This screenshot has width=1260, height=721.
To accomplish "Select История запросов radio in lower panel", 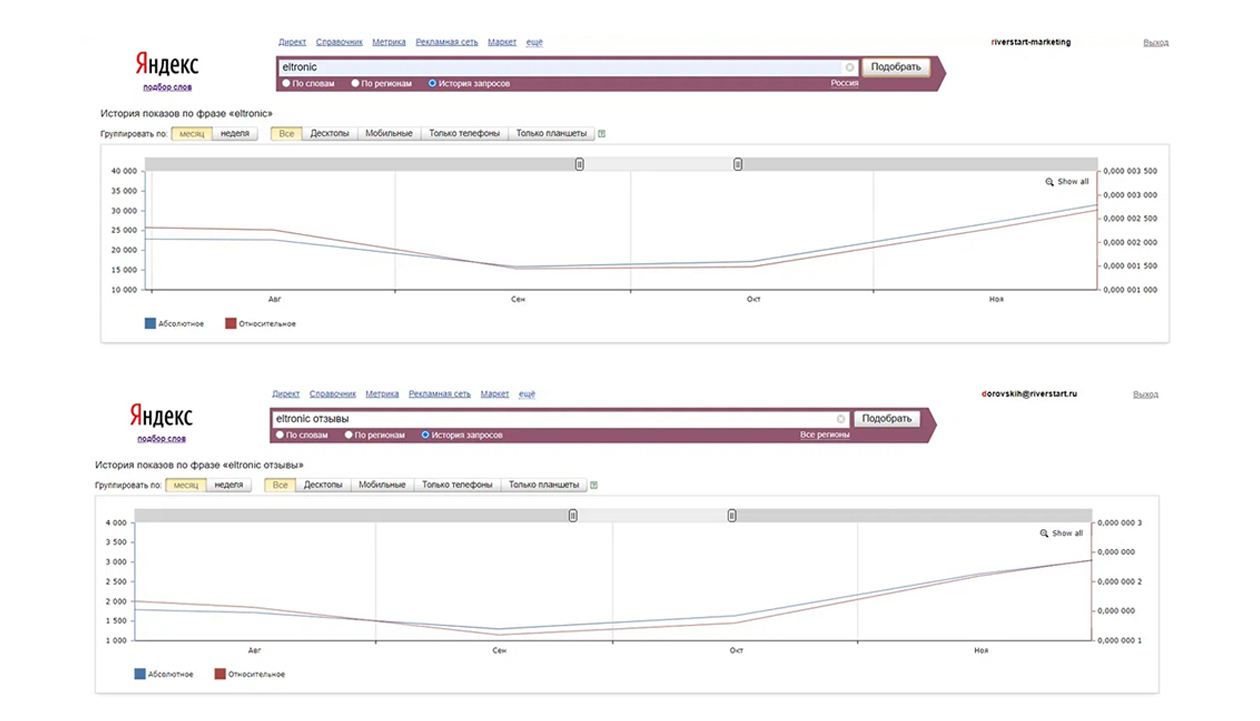I will [425, 435].
